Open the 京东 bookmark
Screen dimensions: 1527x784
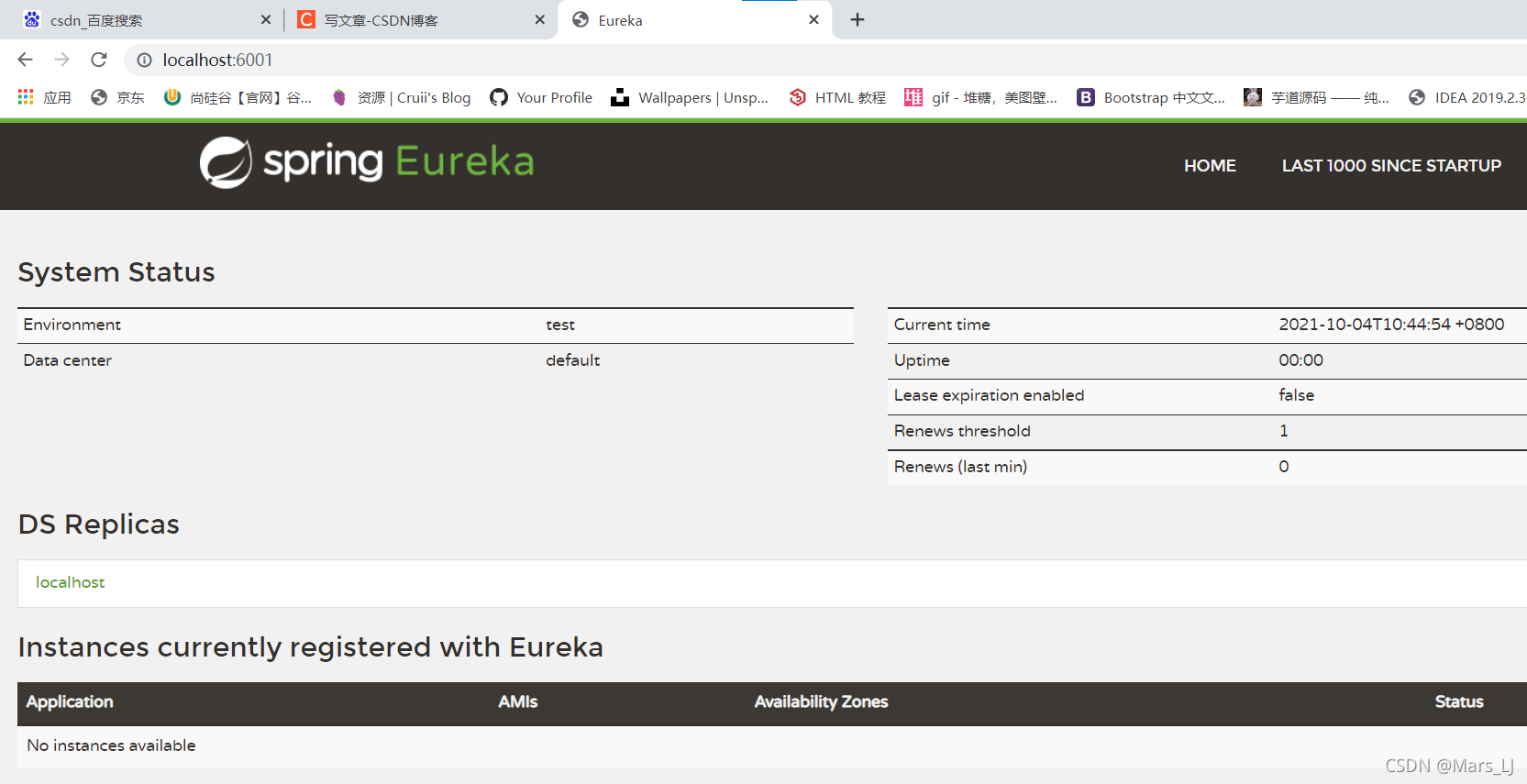(x=117, y=97)
